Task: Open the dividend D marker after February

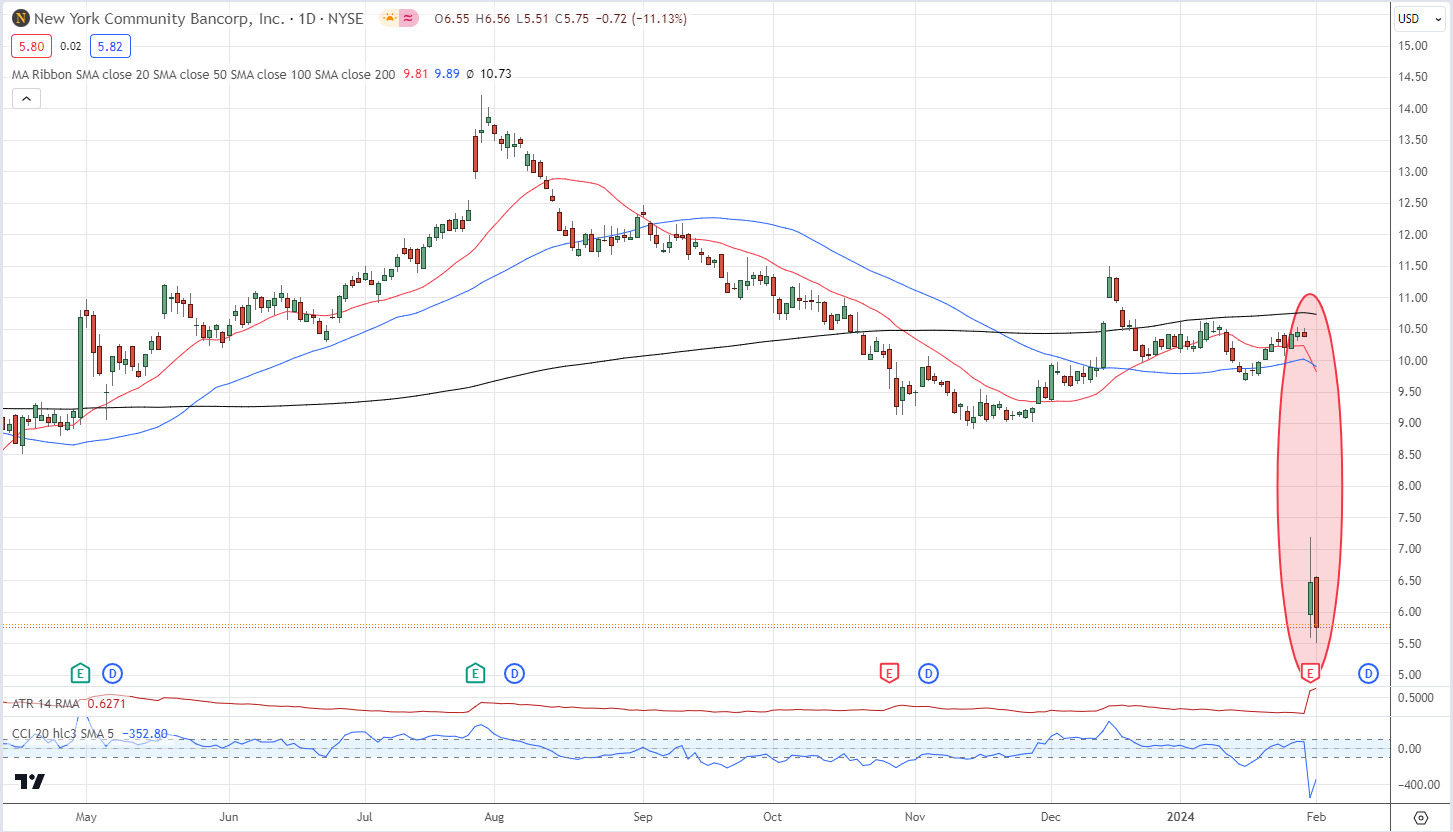Action: (x=1368, y=673)
